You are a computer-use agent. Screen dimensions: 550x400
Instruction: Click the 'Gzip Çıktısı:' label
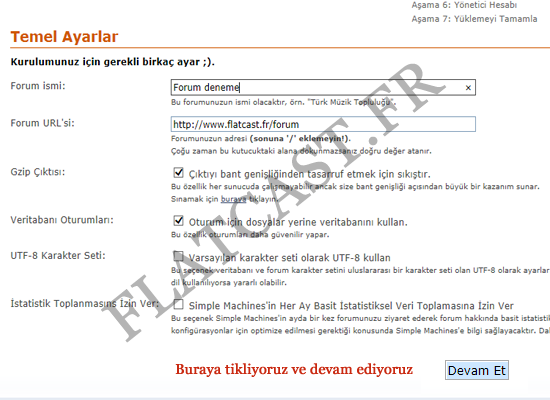click(38, 172)
